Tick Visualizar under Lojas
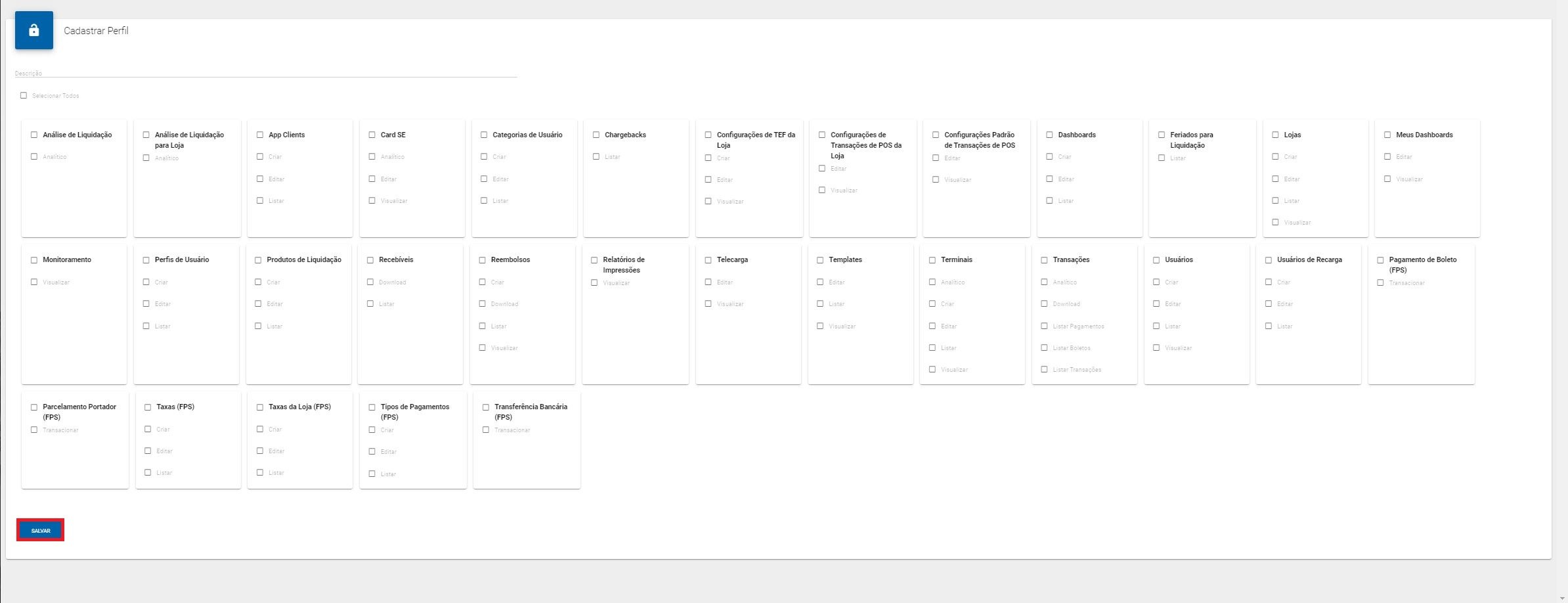Screen dimensions: 1568x603 click(1275, 222)
